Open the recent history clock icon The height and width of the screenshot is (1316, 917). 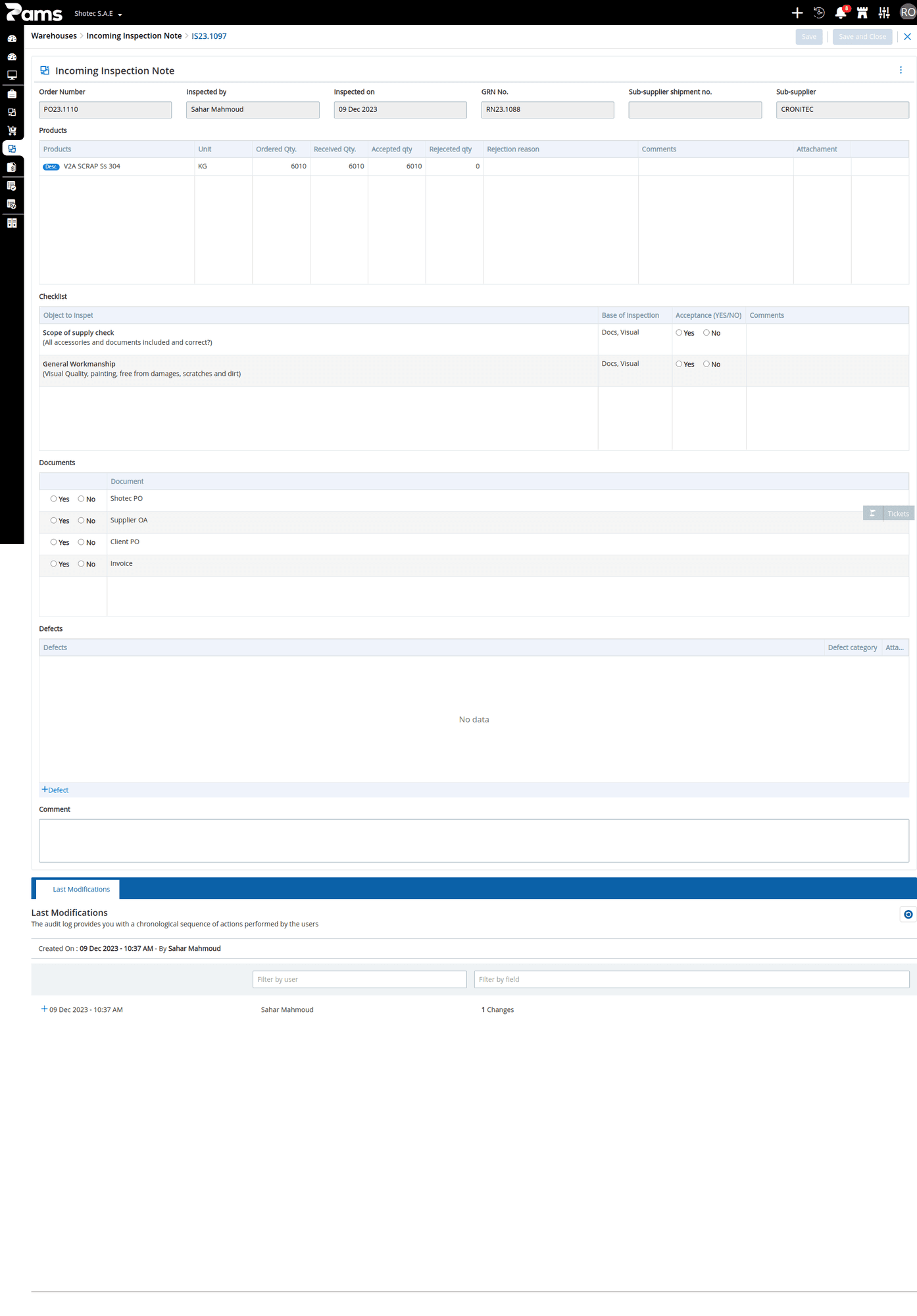coord(819,13)
